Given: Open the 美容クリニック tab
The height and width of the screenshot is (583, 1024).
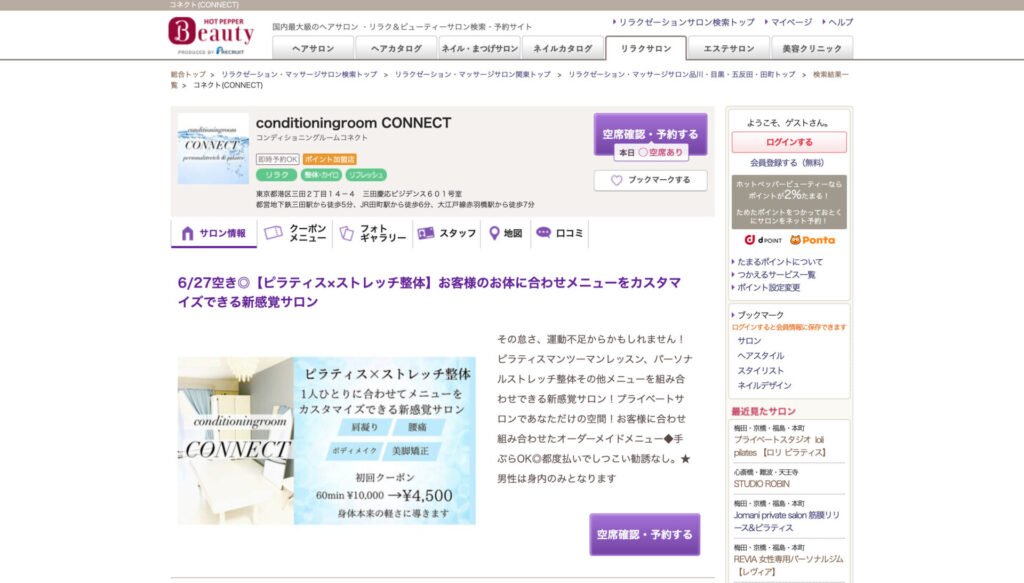Looking at the screenshot, I should click(812, 48).
